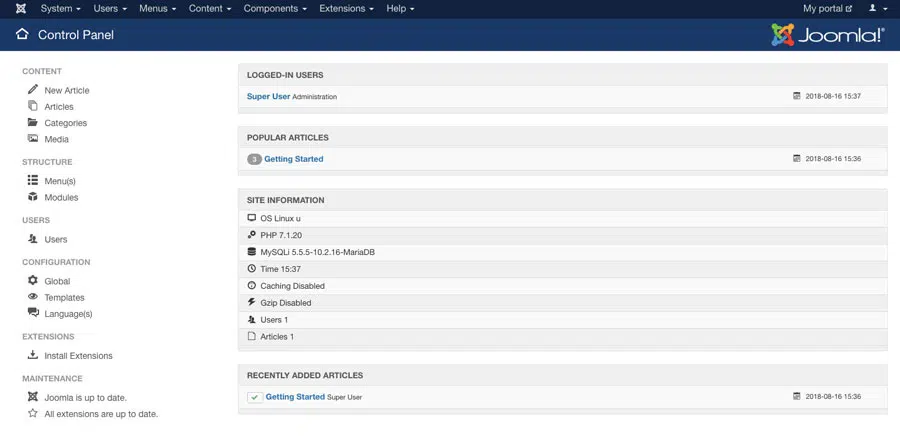
Task: Open the Media manager link
Action: pos(57,139)
